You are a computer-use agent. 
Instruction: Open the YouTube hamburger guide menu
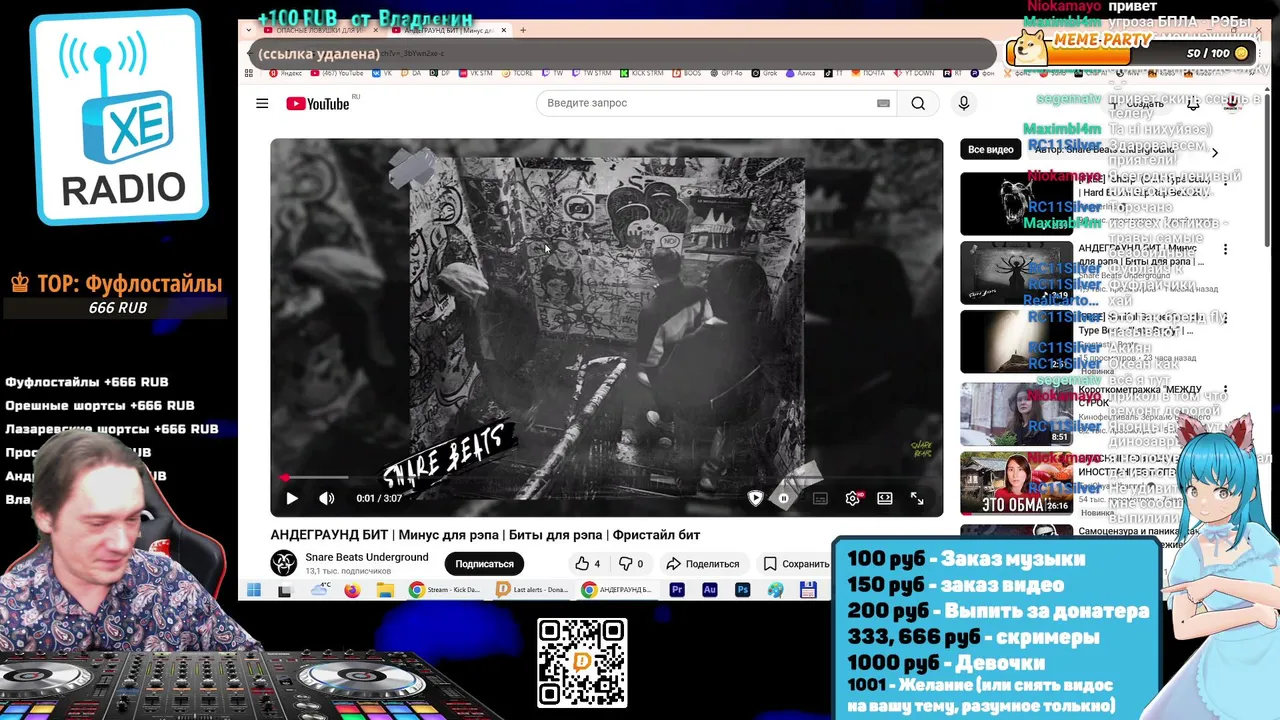[262, 103]
